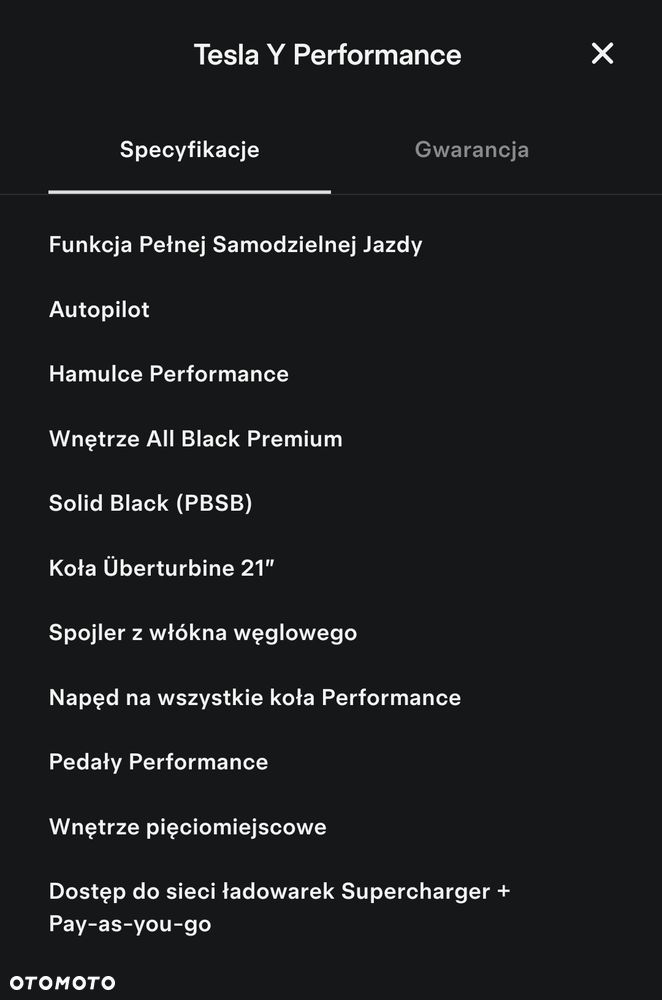Select the Specyfikacje tab
Viewport: 662px width, 1000px height.
[x=189, y=150]
